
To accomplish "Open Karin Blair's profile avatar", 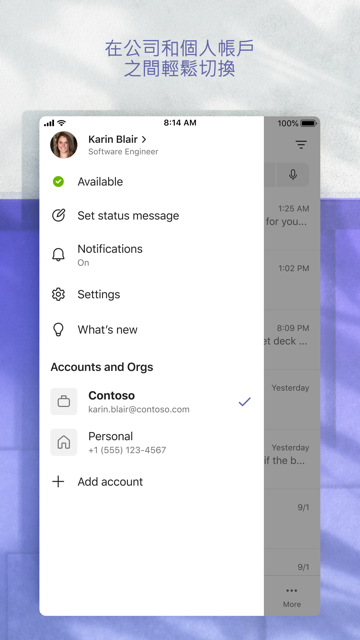I will (x=64, y=145).
